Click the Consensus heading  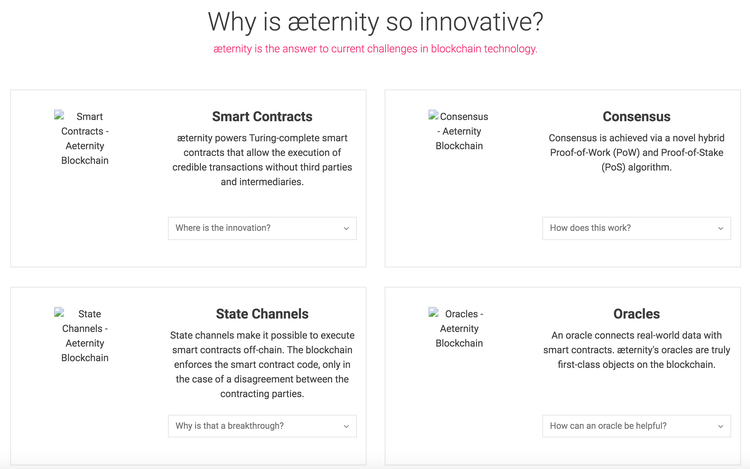point(636,117)
